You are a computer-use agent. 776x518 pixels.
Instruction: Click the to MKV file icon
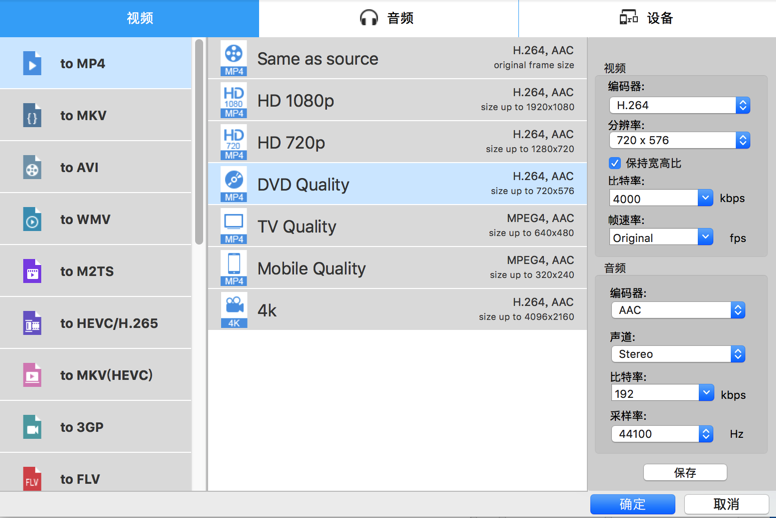tap(32, 115)
